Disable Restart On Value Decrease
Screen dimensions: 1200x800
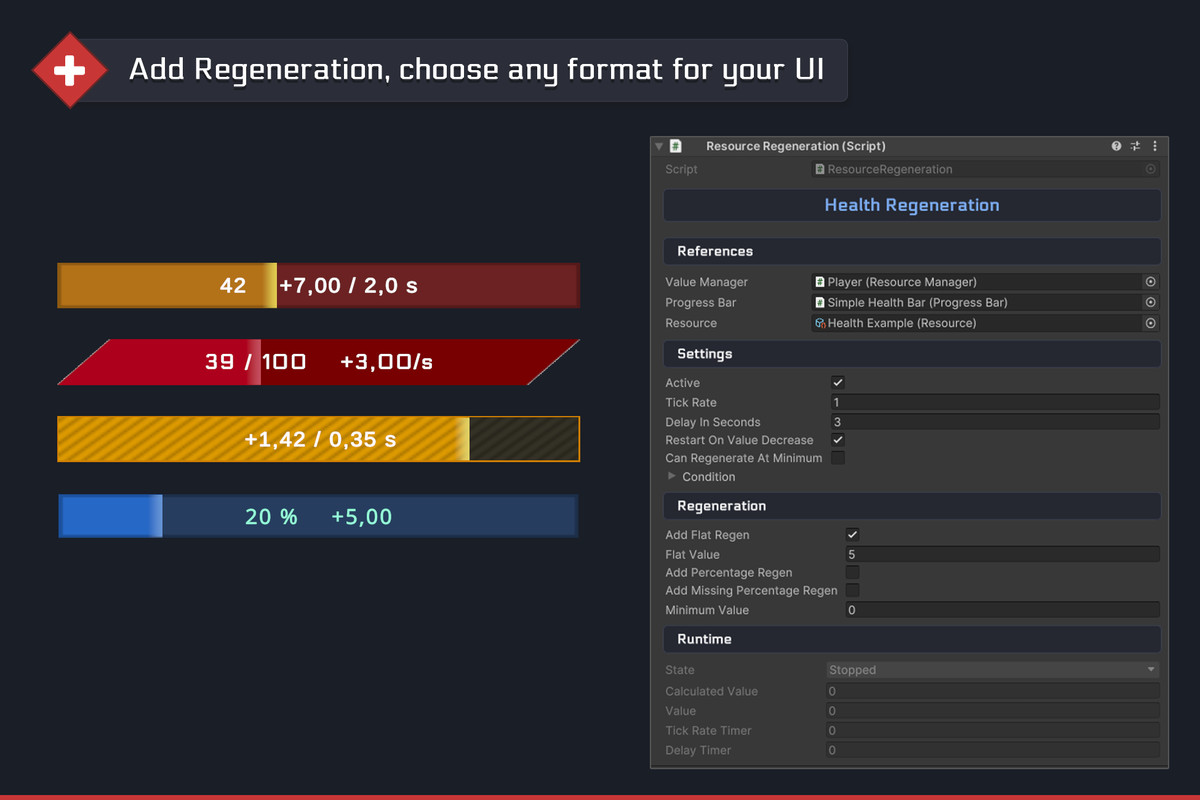point(838,440)
